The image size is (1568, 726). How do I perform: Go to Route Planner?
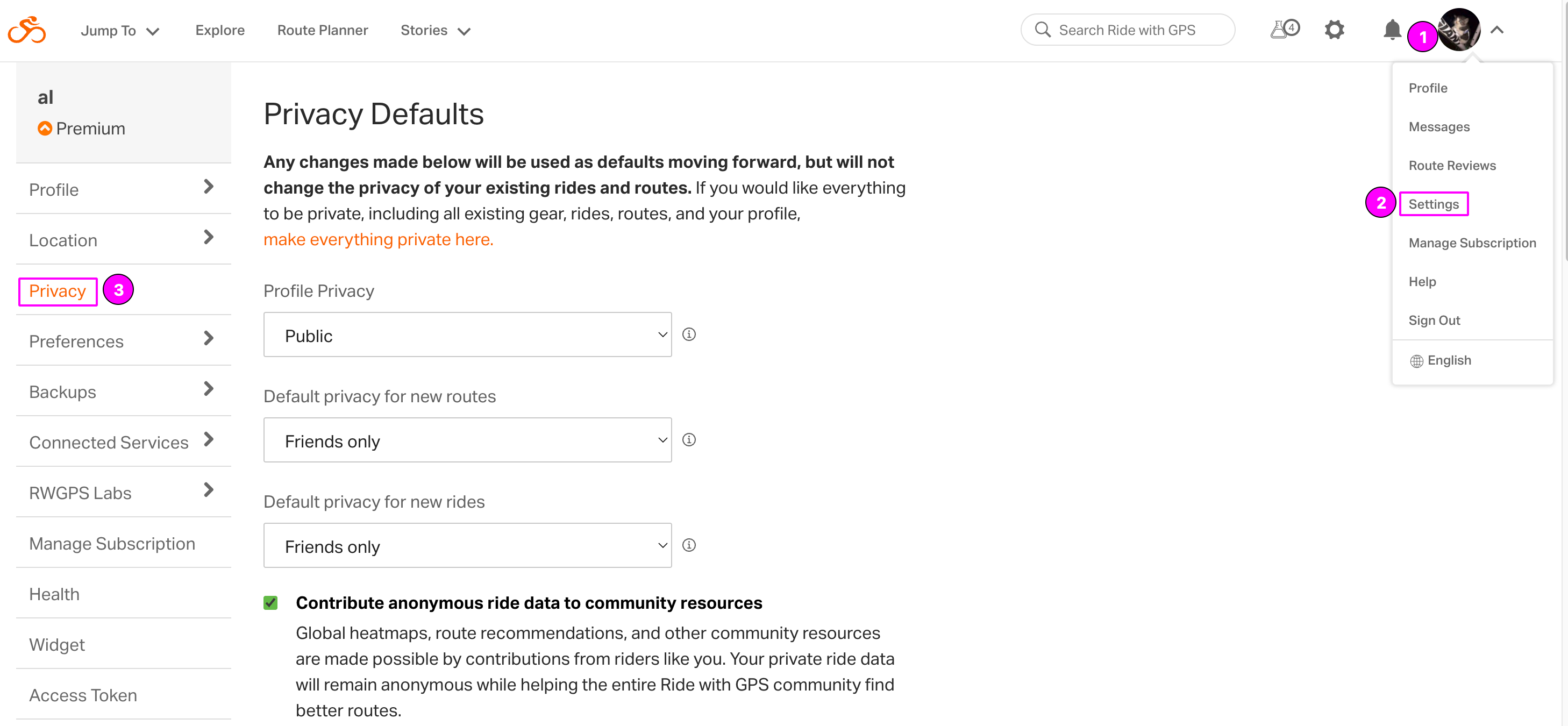point(322,30)
